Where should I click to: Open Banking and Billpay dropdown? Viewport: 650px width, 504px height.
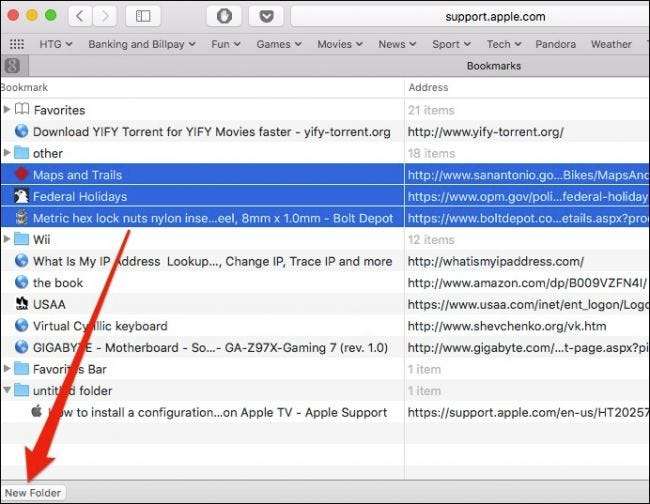pos(142,44)
